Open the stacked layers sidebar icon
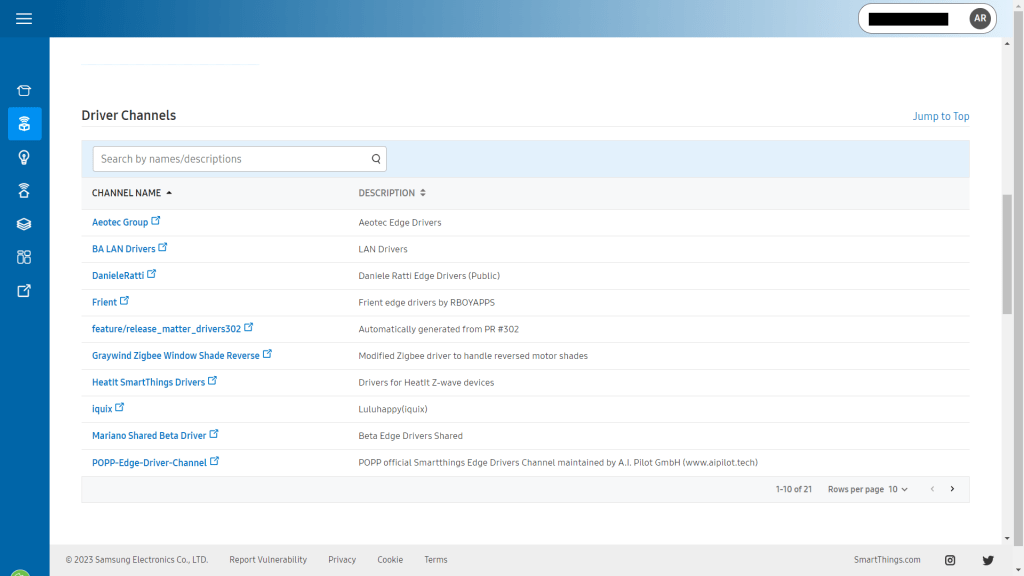Viewport: 1024px width, 576px height. (24, 224)
